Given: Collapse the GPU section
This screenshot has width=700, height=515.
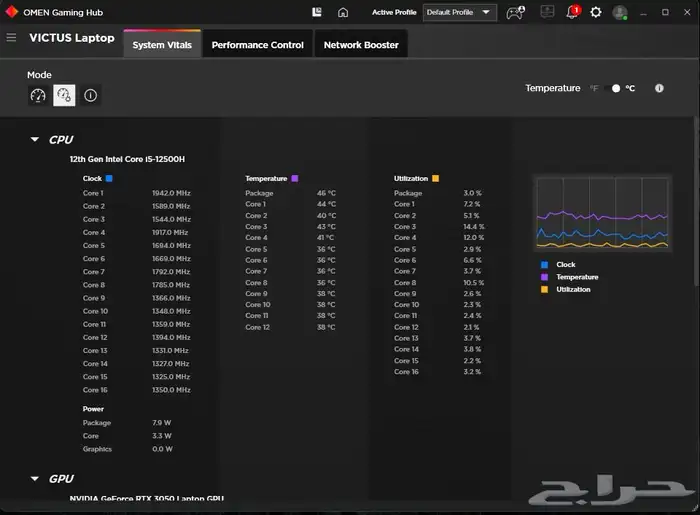Looking at the screenshot, I should [35, 479].
